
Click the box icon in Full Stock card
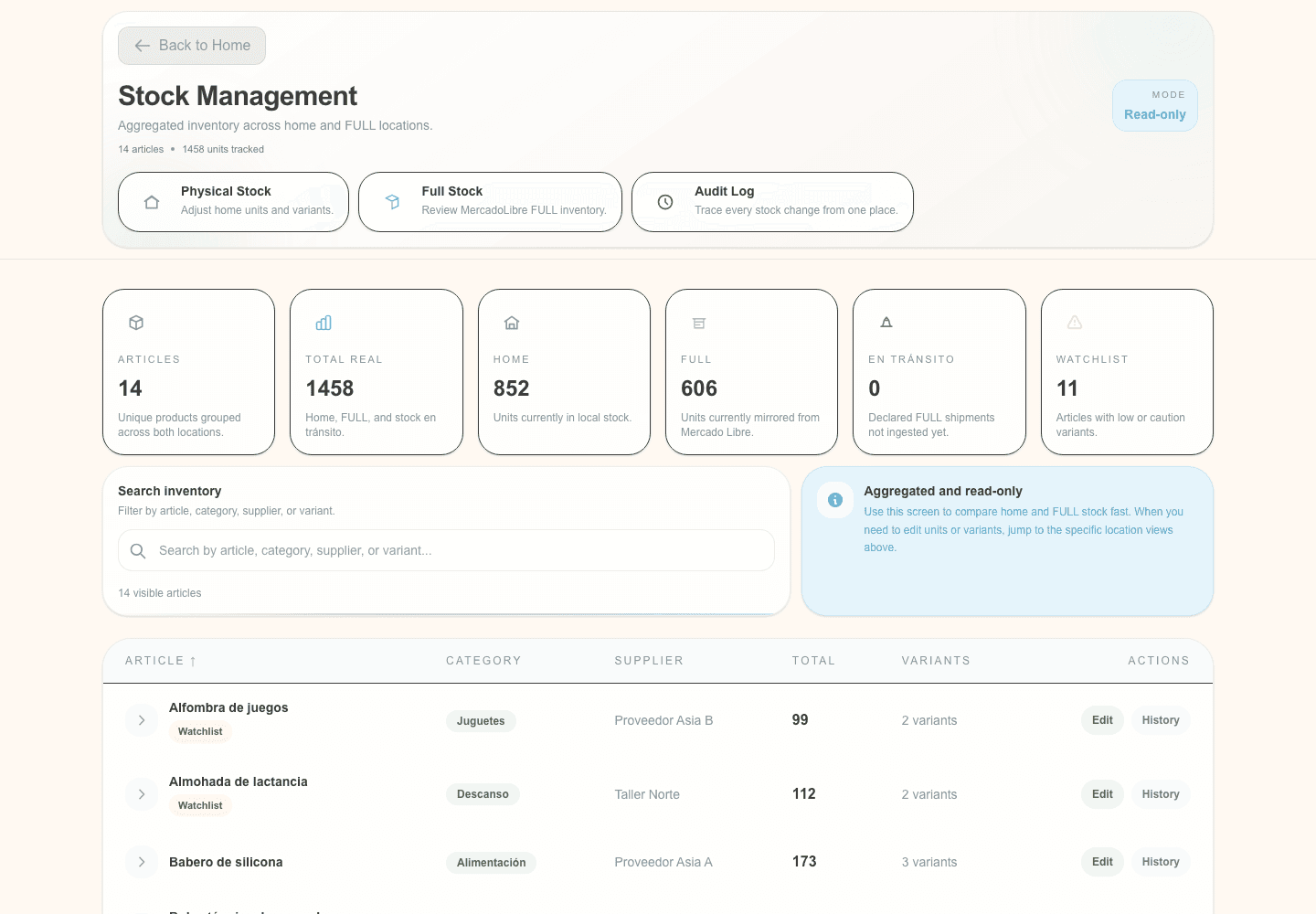tap(392, 202)
